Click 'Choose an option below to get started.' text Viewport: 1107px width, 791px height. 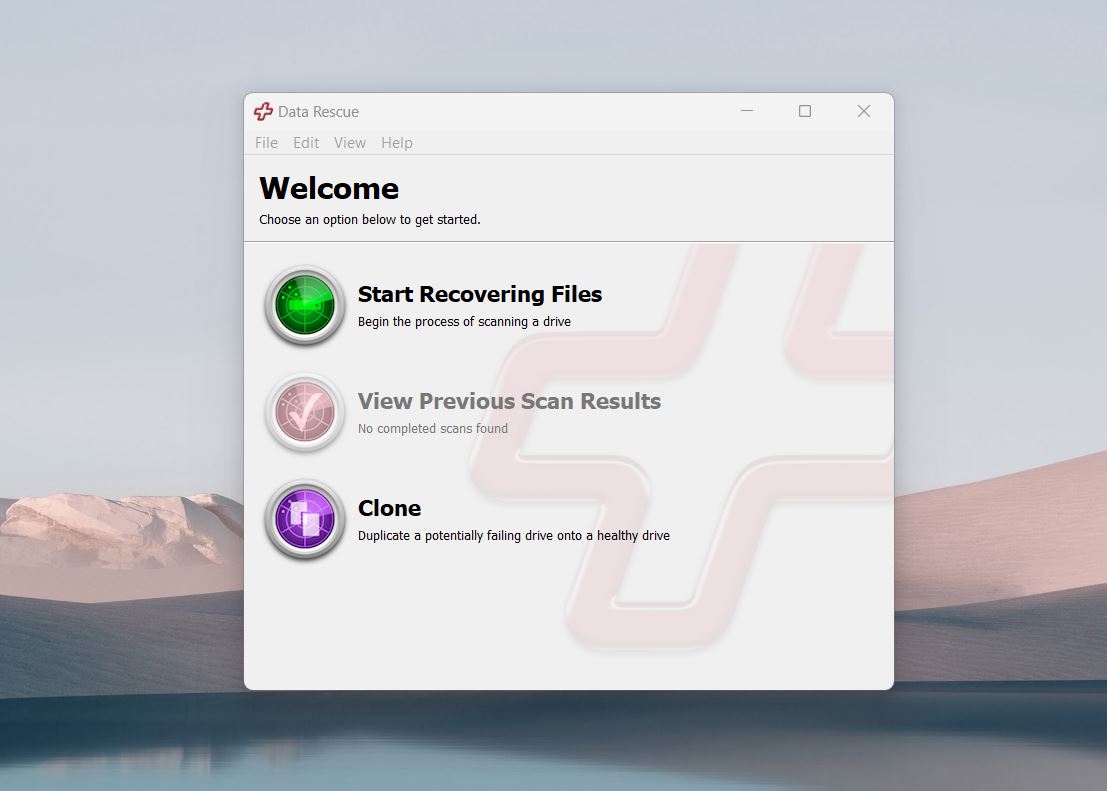pyautogui.click(x=369, y=220)
